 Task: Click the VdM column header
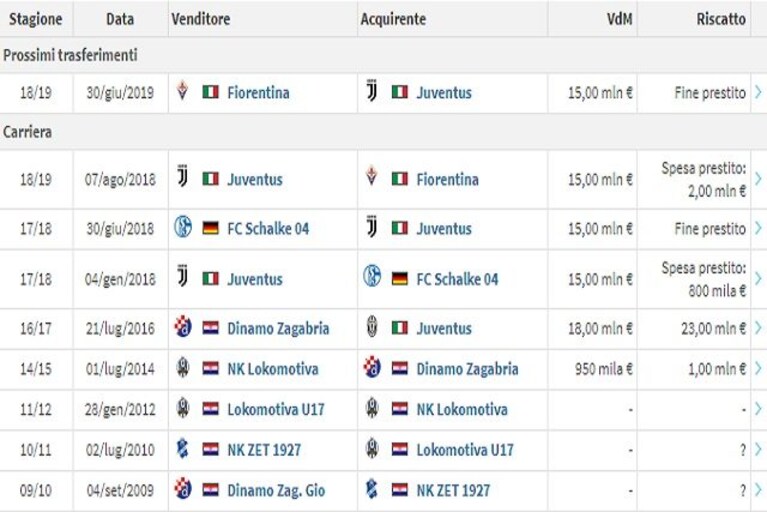(x=619, y=19)
